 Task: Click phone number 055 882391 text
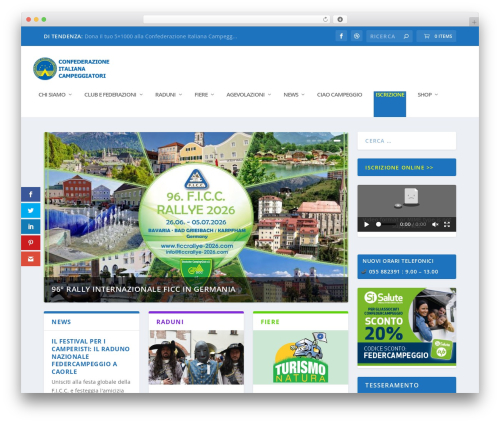(x=384, y=272)
